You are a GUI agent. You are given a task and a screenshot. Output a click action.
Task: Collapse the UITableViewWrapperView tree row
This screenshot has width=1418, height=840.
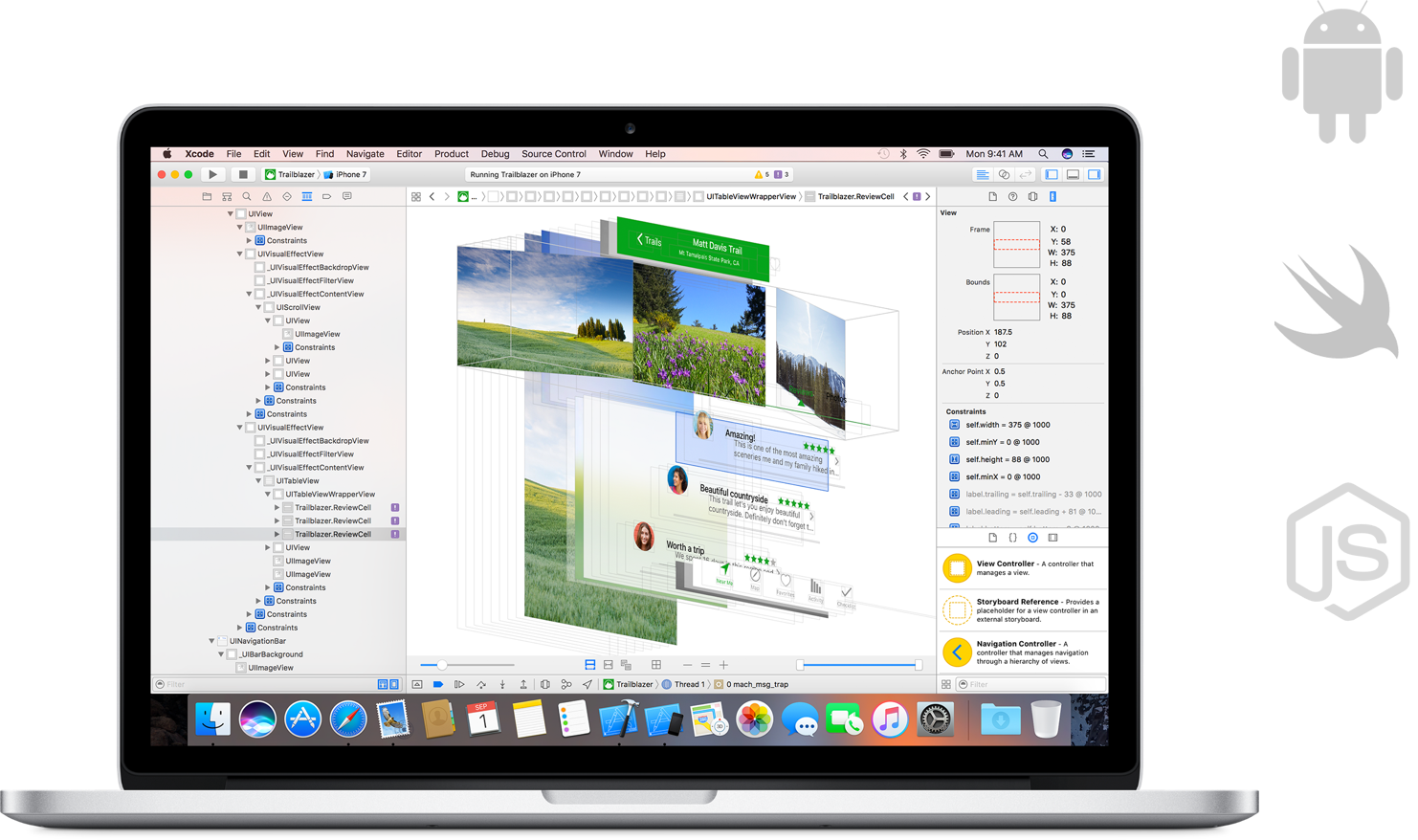coord(268,495)
